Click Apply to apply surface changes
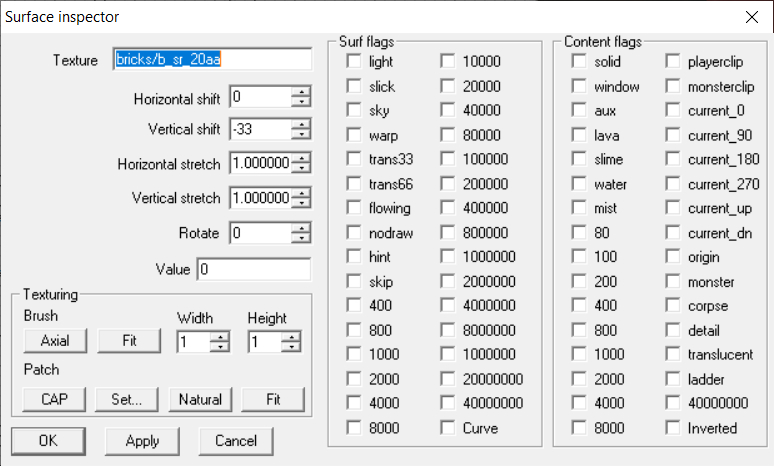Screen dimensions: 774x466 (143, 440)
